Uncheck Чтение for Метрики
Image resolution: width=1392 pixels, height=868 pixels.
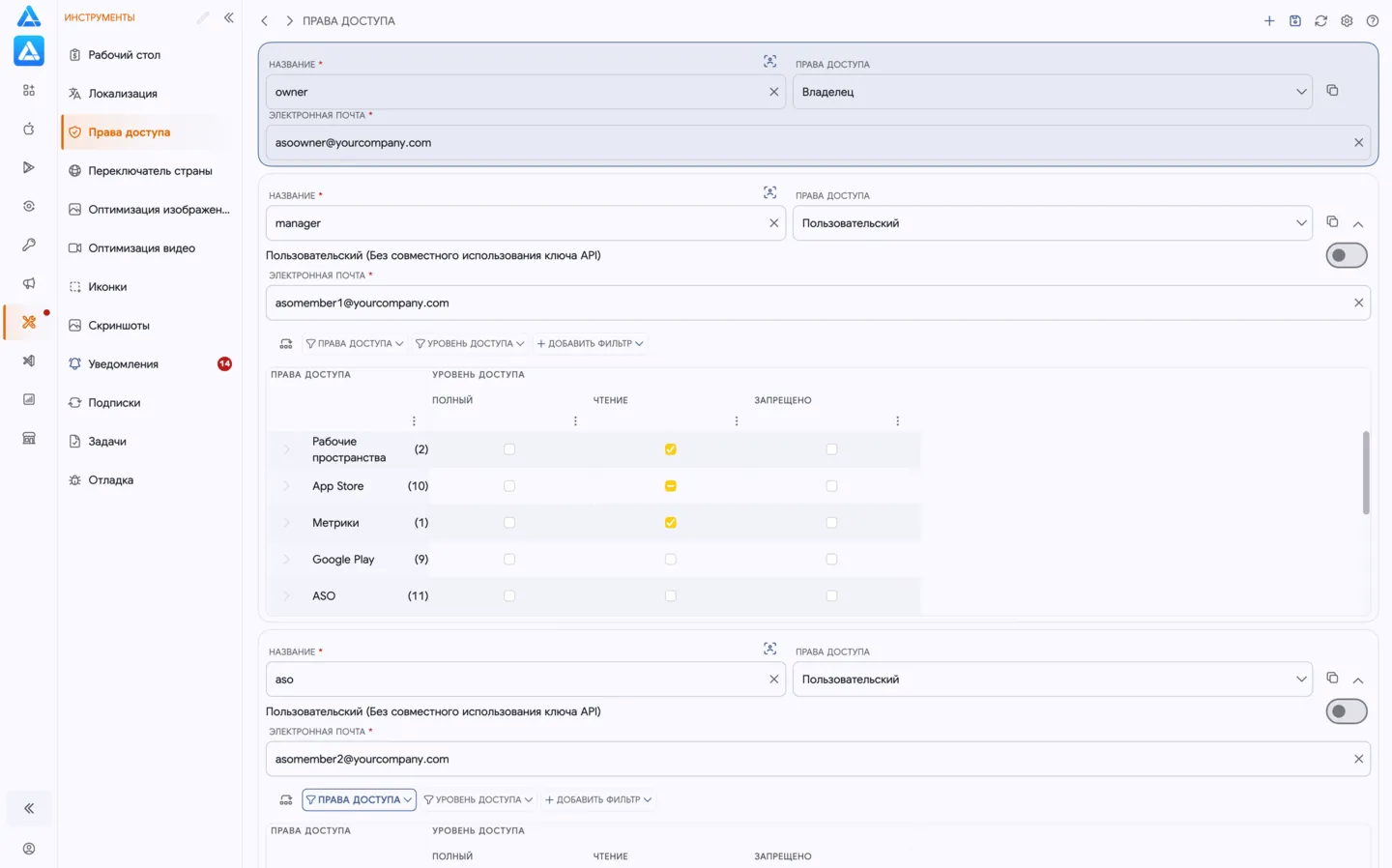(x=670, y=523)
